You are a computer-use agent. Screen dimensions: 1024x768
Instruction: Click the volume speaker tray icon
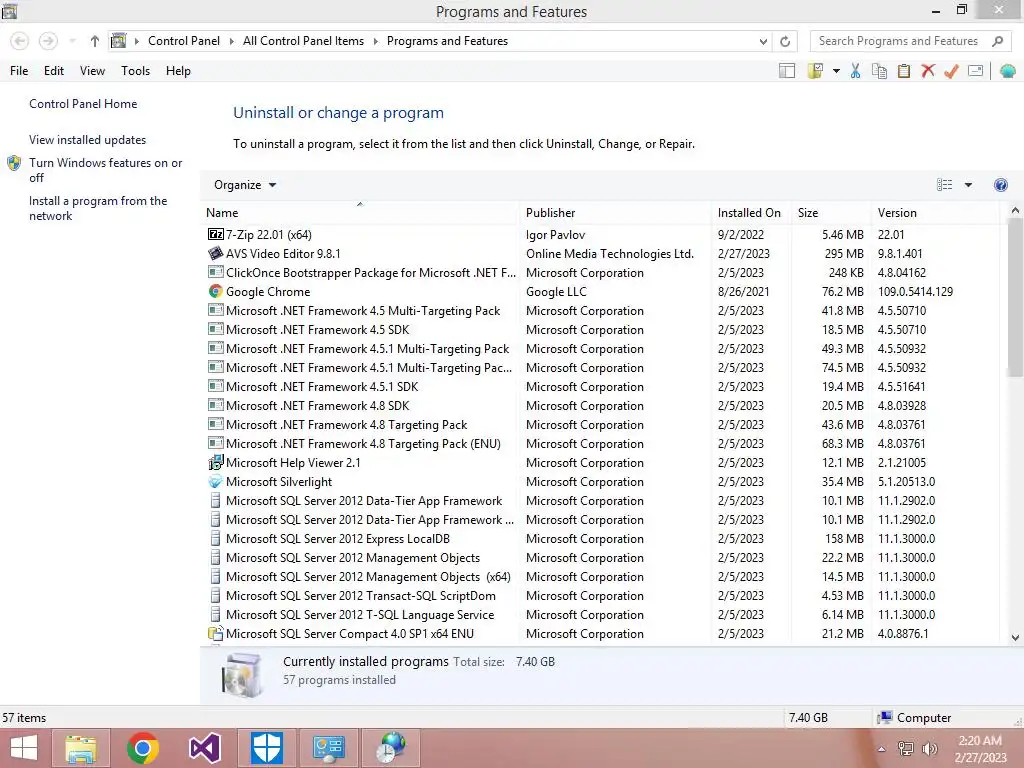[929, 749]
